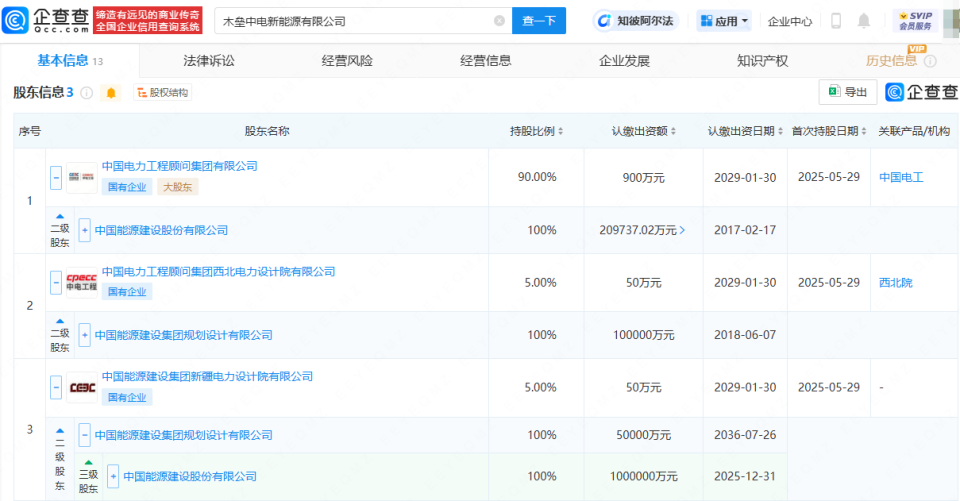Open 股权结构 view button

[x=162, y=92]
